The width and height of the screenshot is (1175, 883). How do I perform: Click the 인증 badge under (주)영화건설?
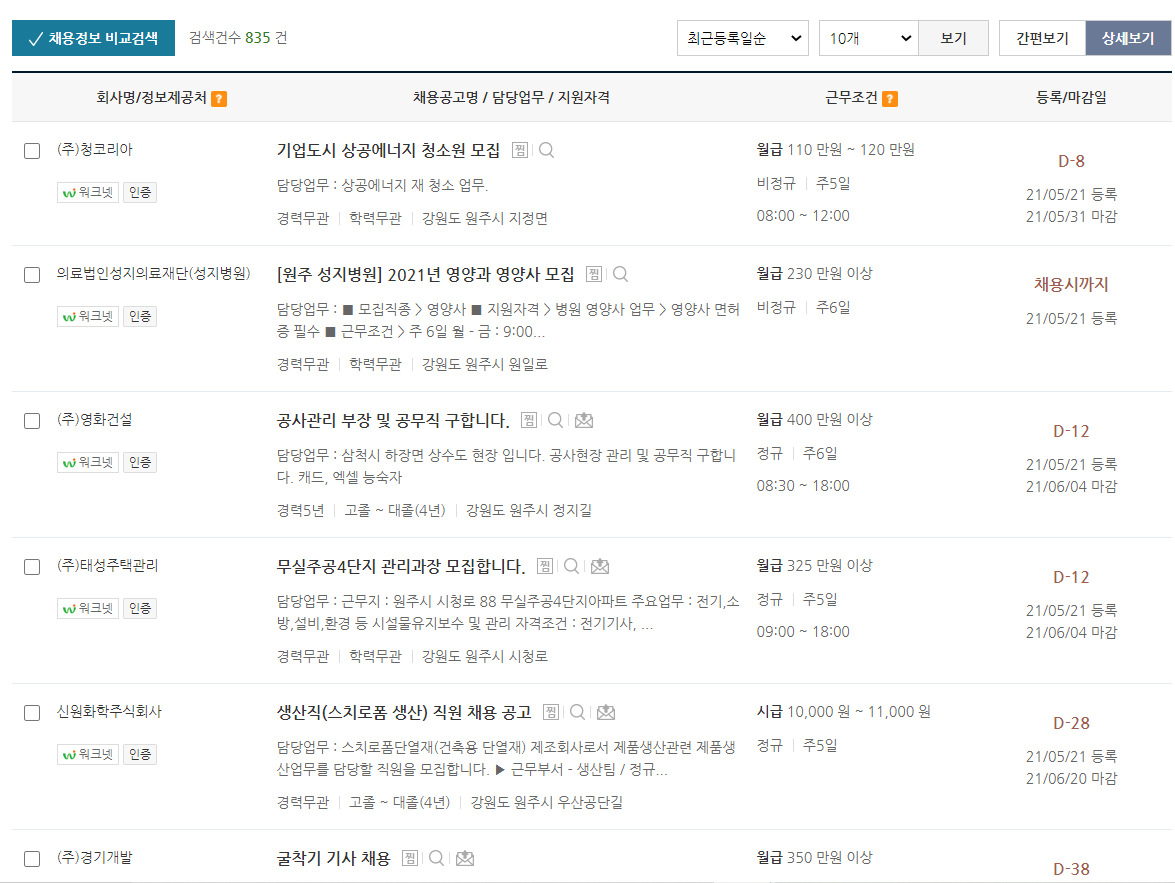click(140, 462)
